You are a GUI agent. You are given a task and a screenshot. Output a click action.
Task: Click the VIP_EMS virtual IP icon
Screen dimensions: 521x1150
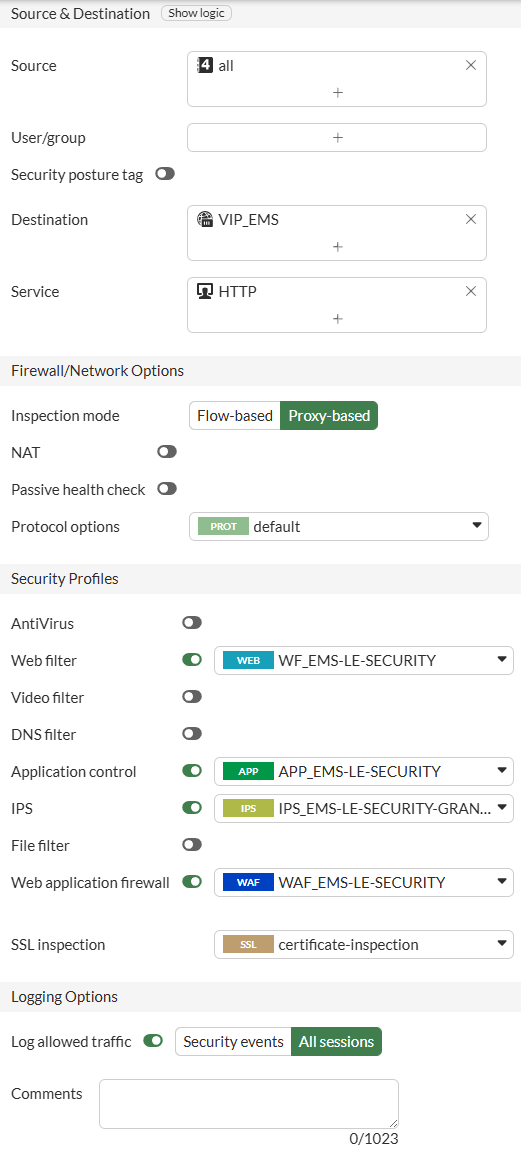pyautogui.click(x=205, y=219)
